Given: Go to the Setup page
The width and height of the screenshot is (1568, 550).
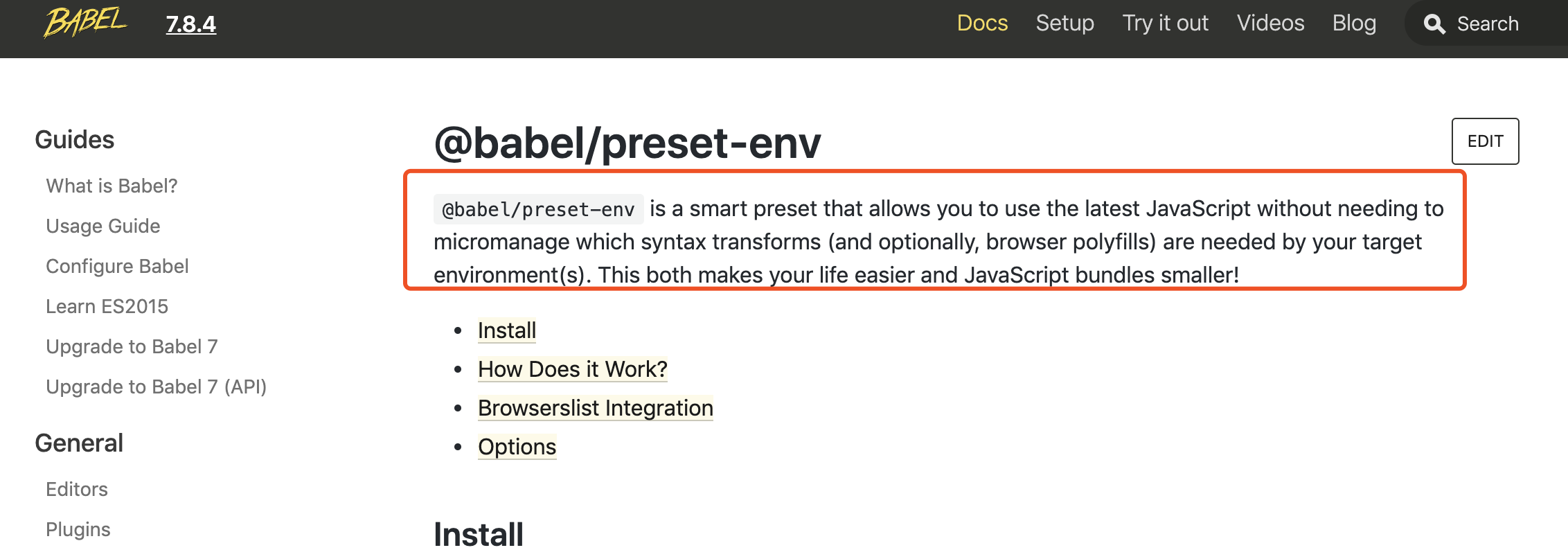Looking at the screenshot, I should click(1064, 24).
